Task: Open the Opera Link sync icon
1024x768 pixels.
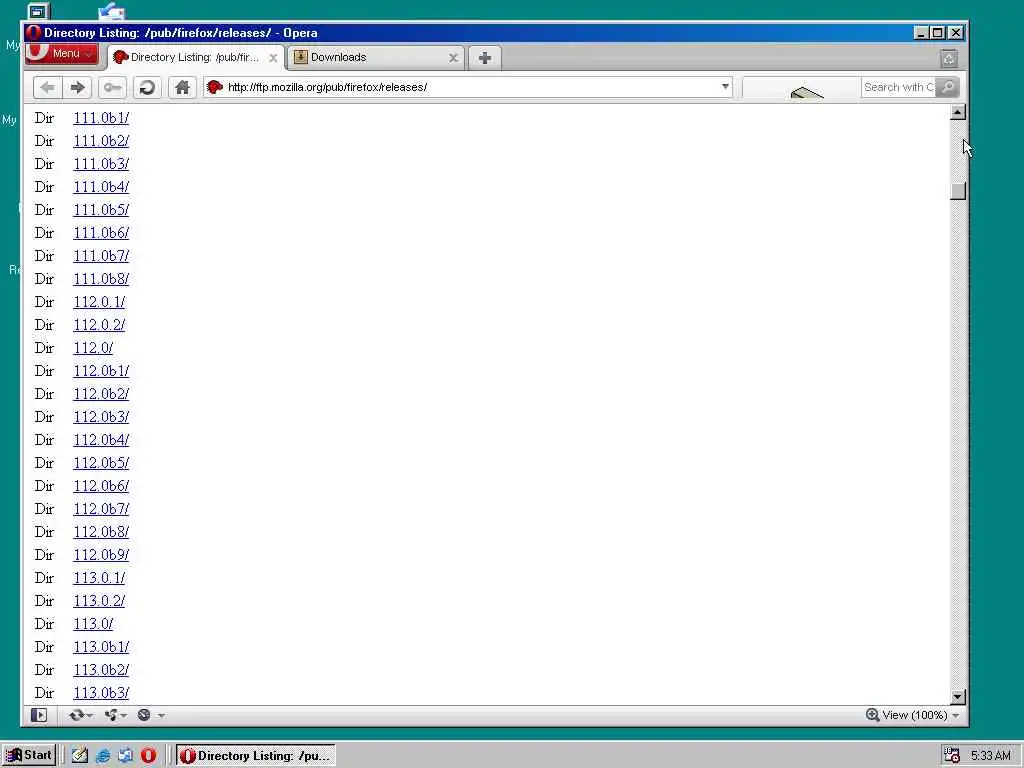Action: point(76,715)
